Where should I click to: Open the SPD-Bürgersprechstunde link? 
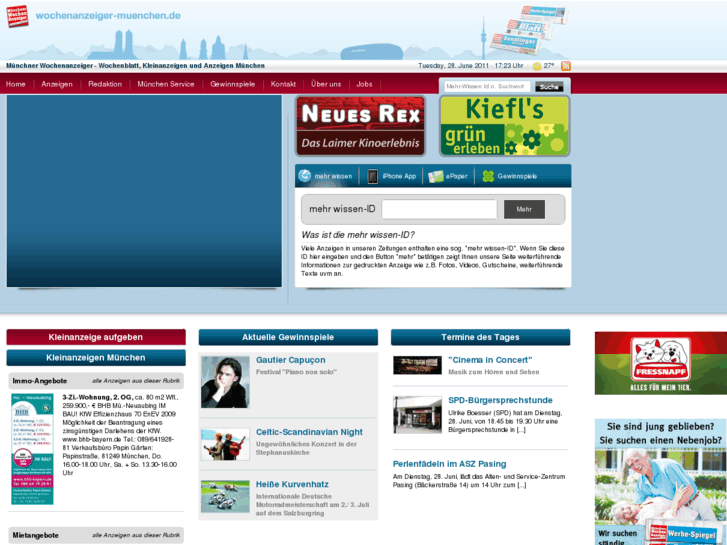point(500,400)
